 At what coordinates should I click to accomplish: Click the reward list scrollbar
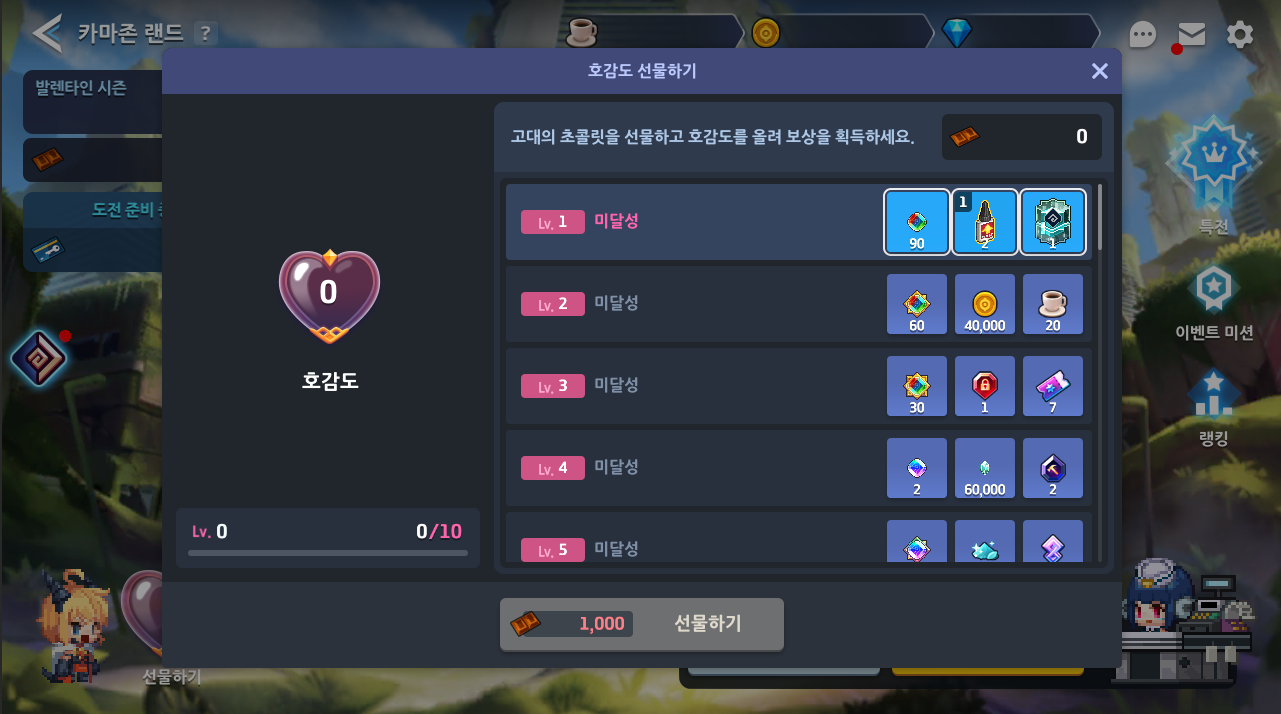(1101, 217)
